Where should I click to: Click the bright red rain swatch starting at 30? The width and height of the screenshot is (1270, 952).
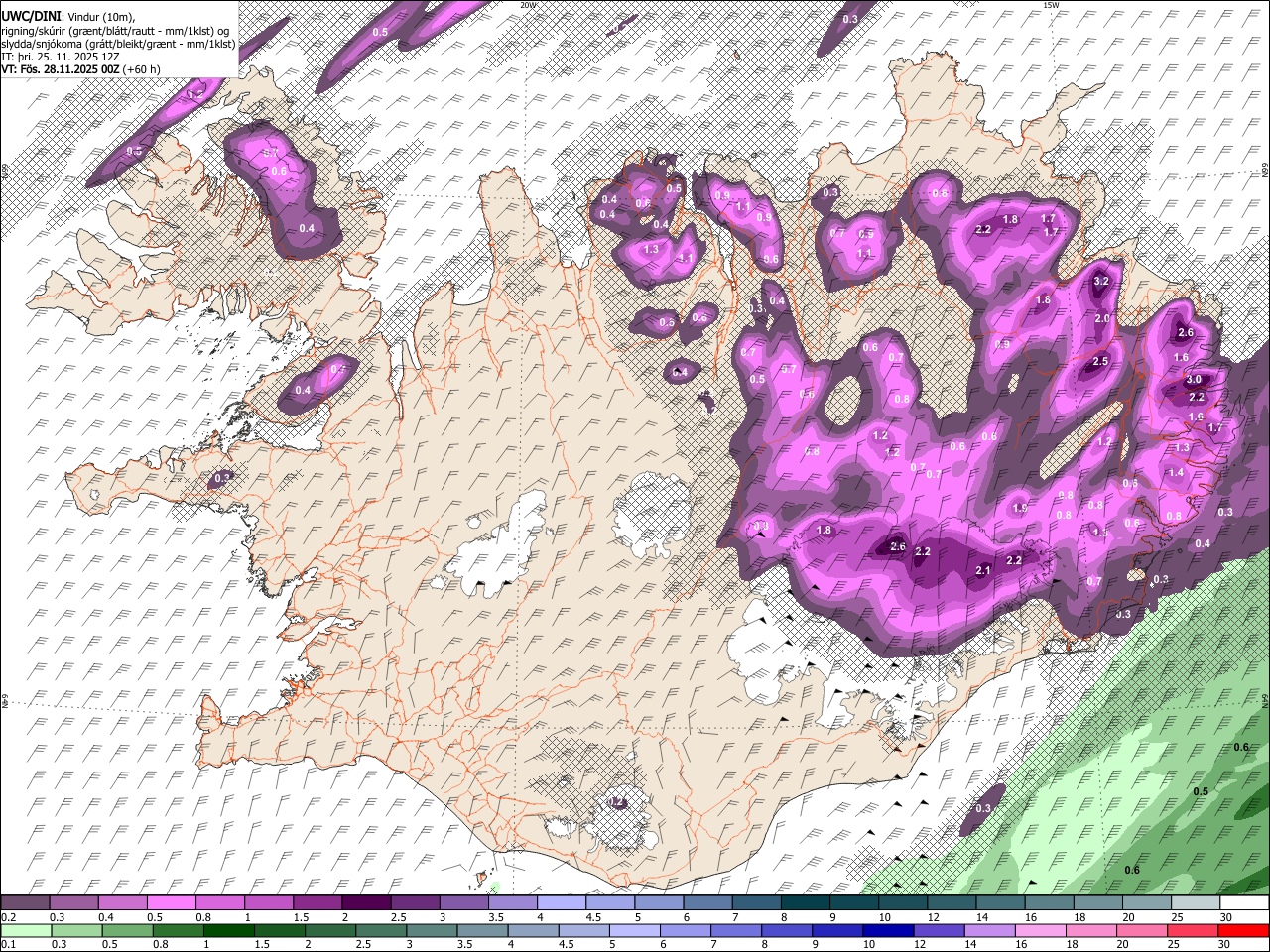coord(1243,930)
